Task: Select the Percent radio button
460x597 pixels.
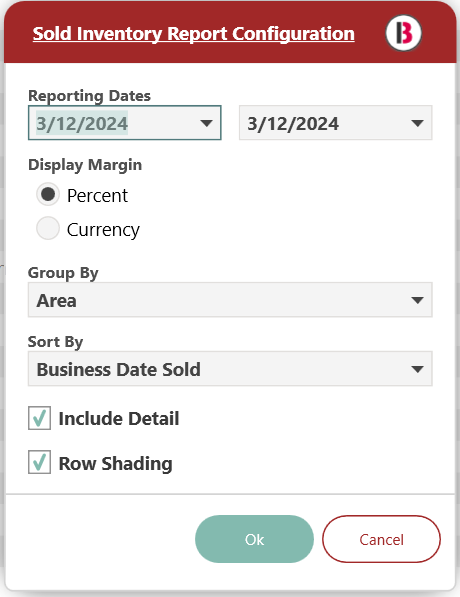Action: (48, 195)
